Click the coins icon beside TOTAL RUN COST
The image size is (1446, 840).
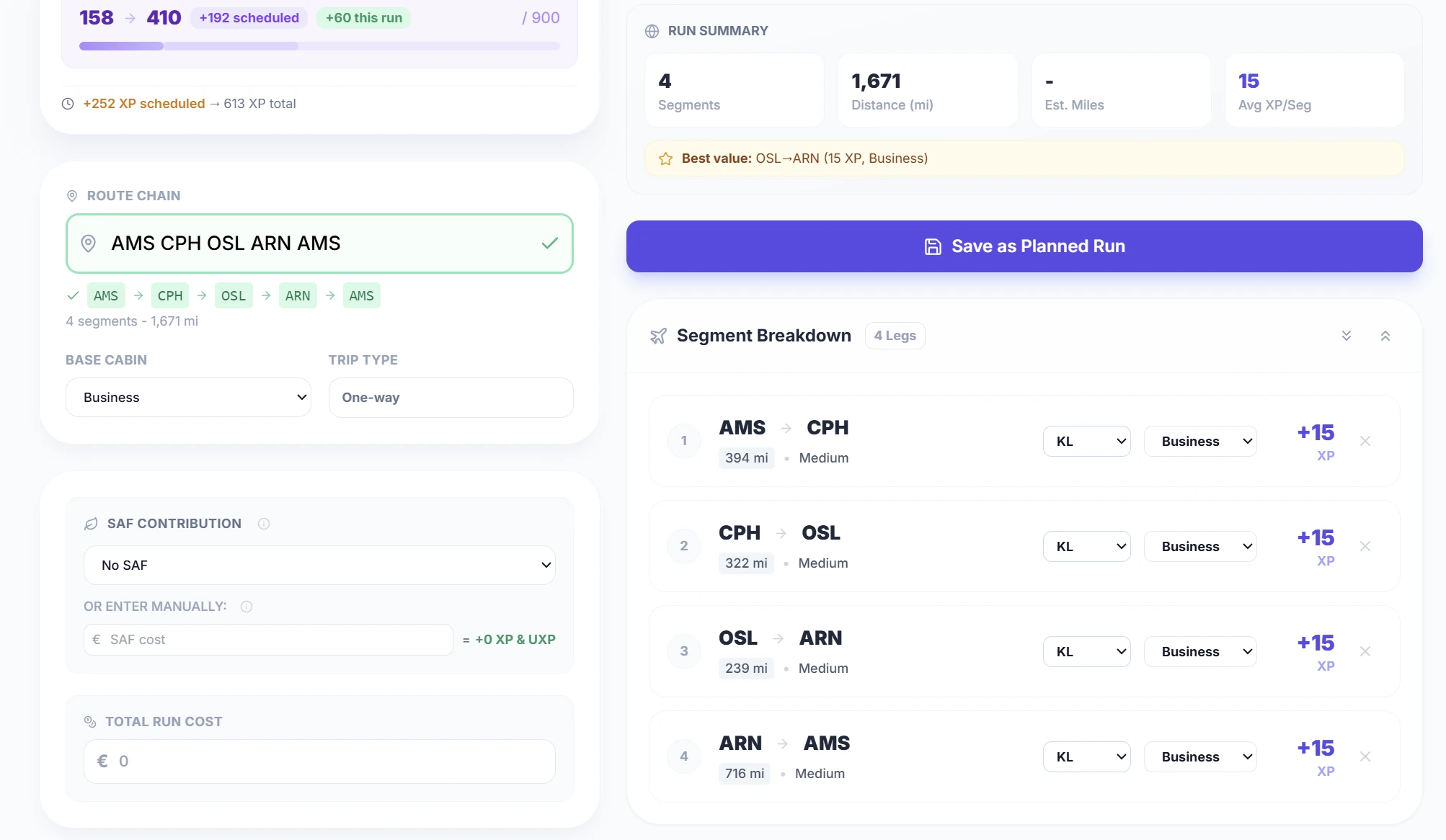point(90,720)
